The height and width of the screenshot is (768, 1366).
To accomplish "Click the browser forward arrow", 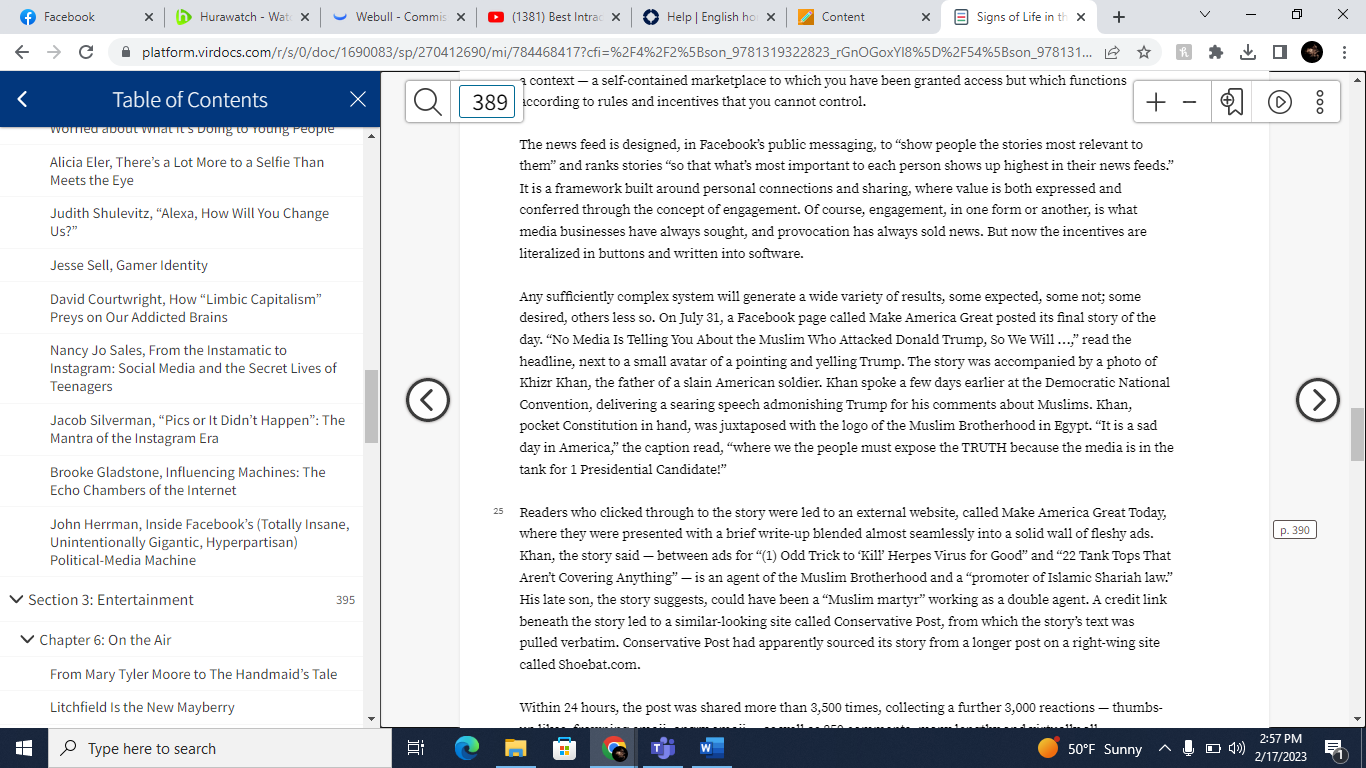I will click(x=54, y=52).
